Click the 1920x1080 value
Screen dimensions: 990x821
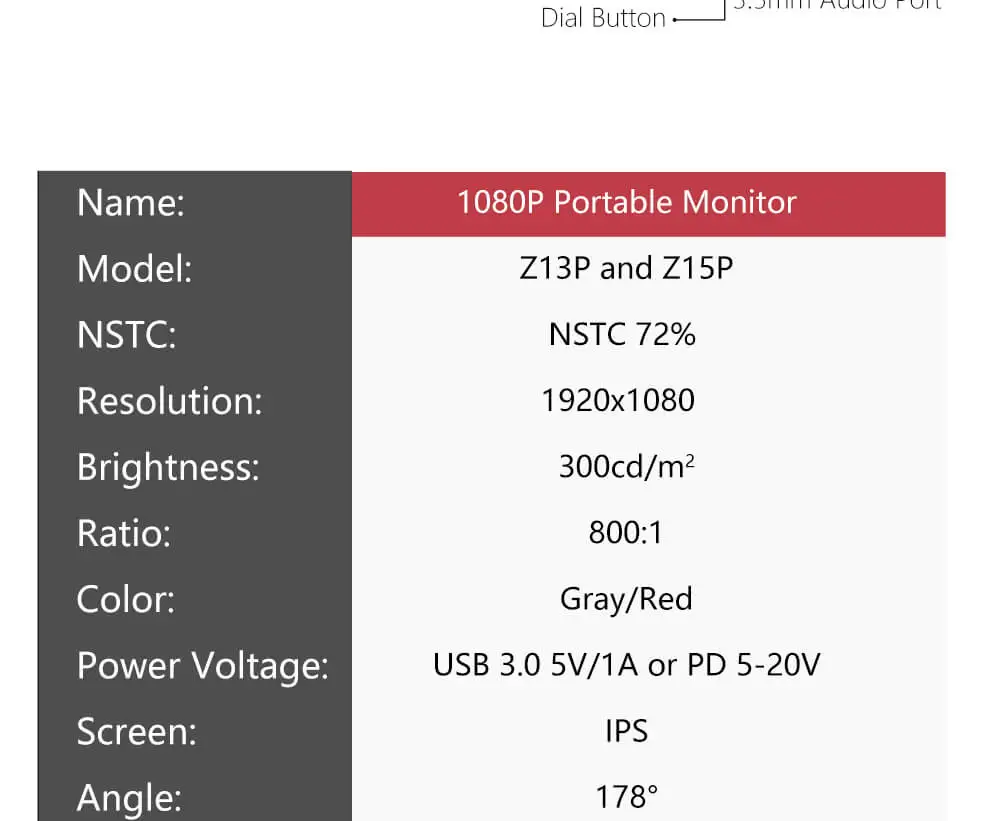point(618,400)
